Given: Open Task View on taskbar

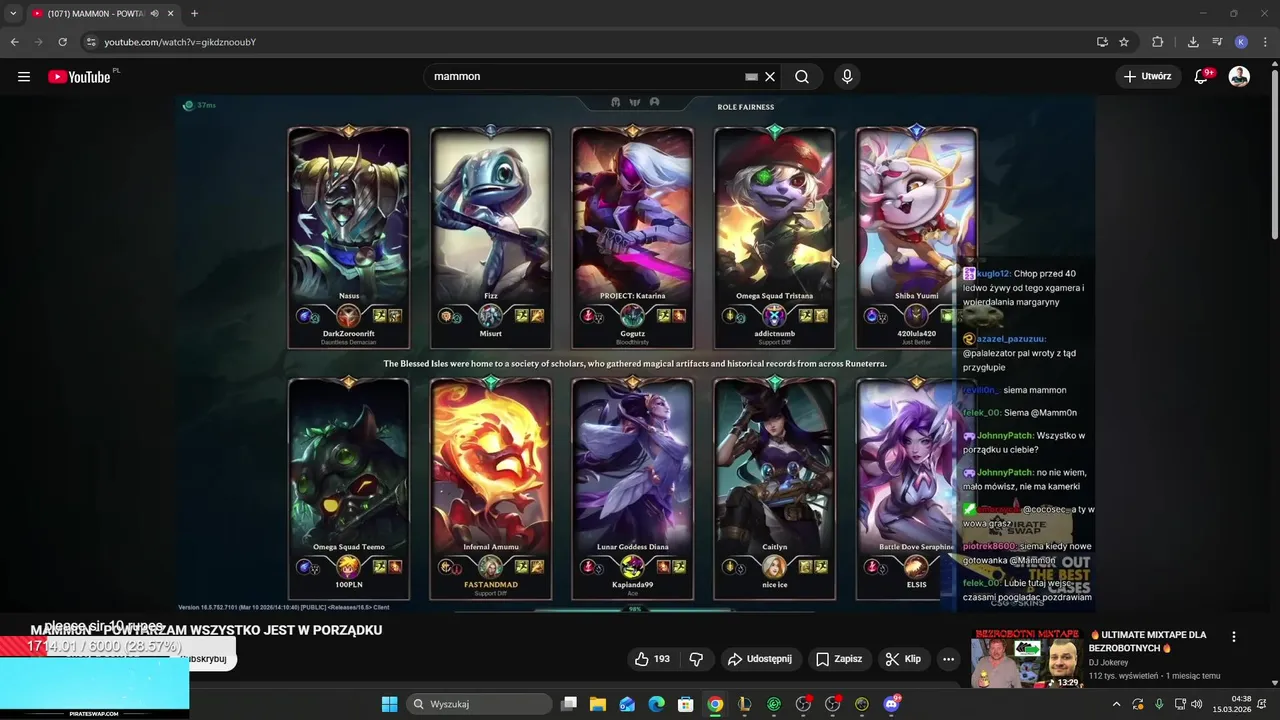Looking at the screenshot, I should coord(569,704).
